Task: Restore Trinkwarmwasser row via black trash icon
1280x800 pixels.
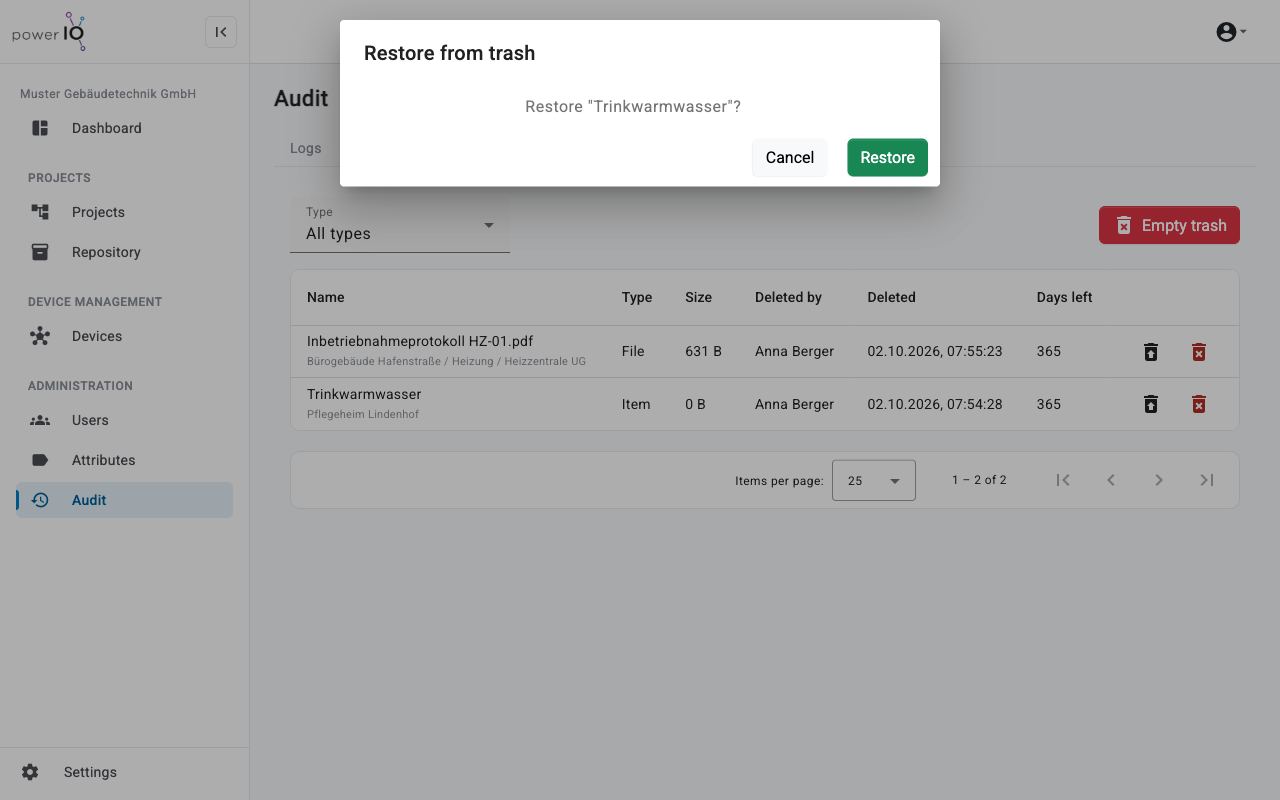Action: tap(1151, 404)
